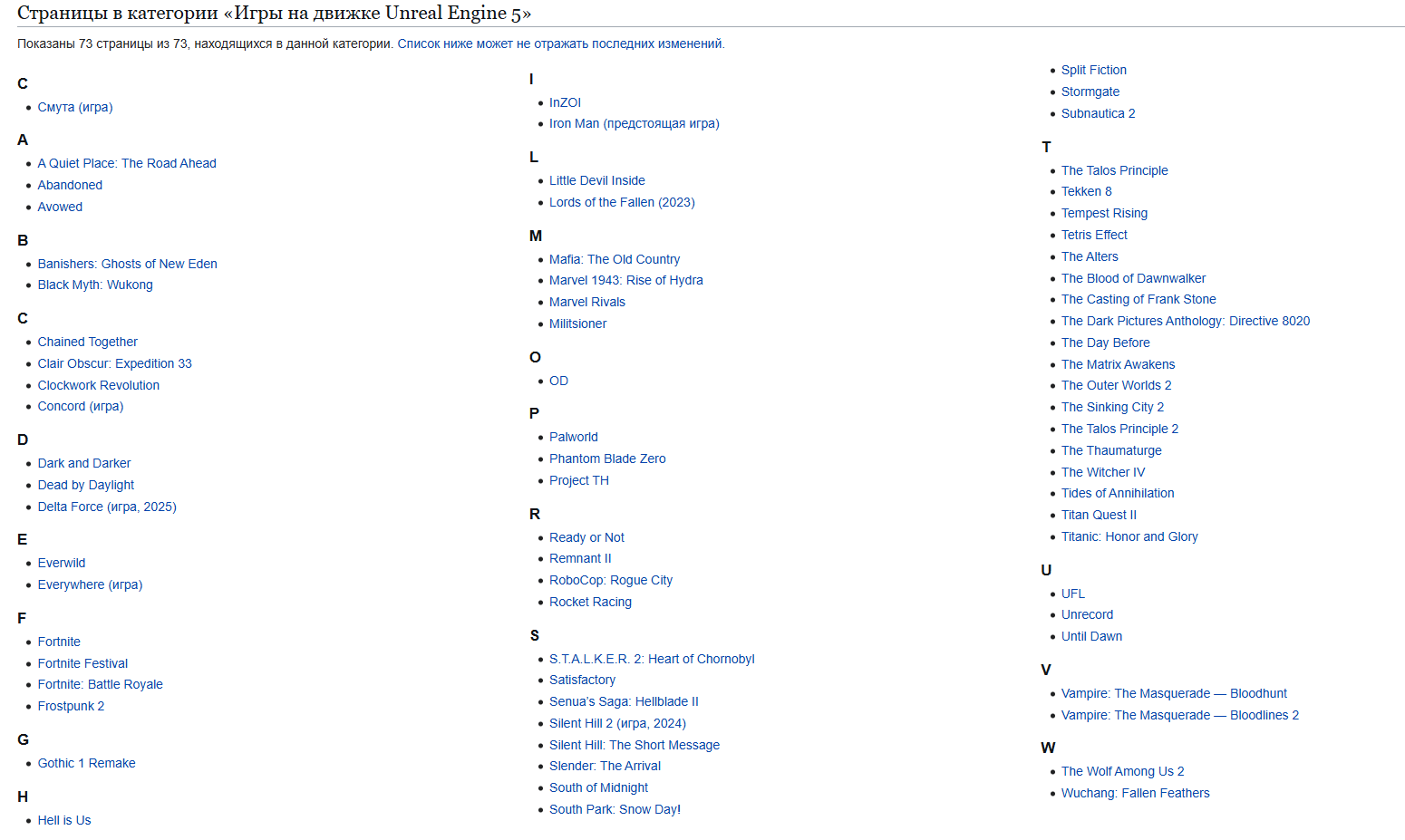Click 'The Wolf Among Us 2'

coord(1122,771)
